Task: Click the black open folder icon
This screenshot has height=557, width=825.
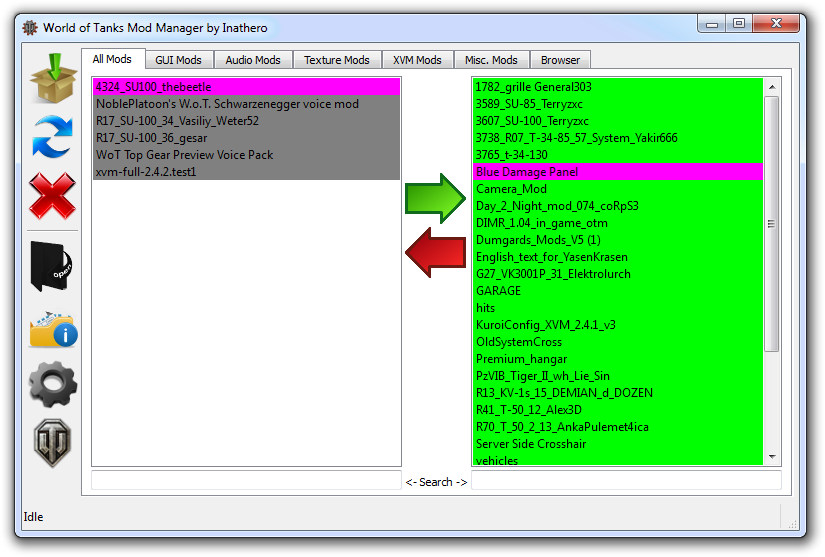Action: pyautogui.click(x=51, y=266)
